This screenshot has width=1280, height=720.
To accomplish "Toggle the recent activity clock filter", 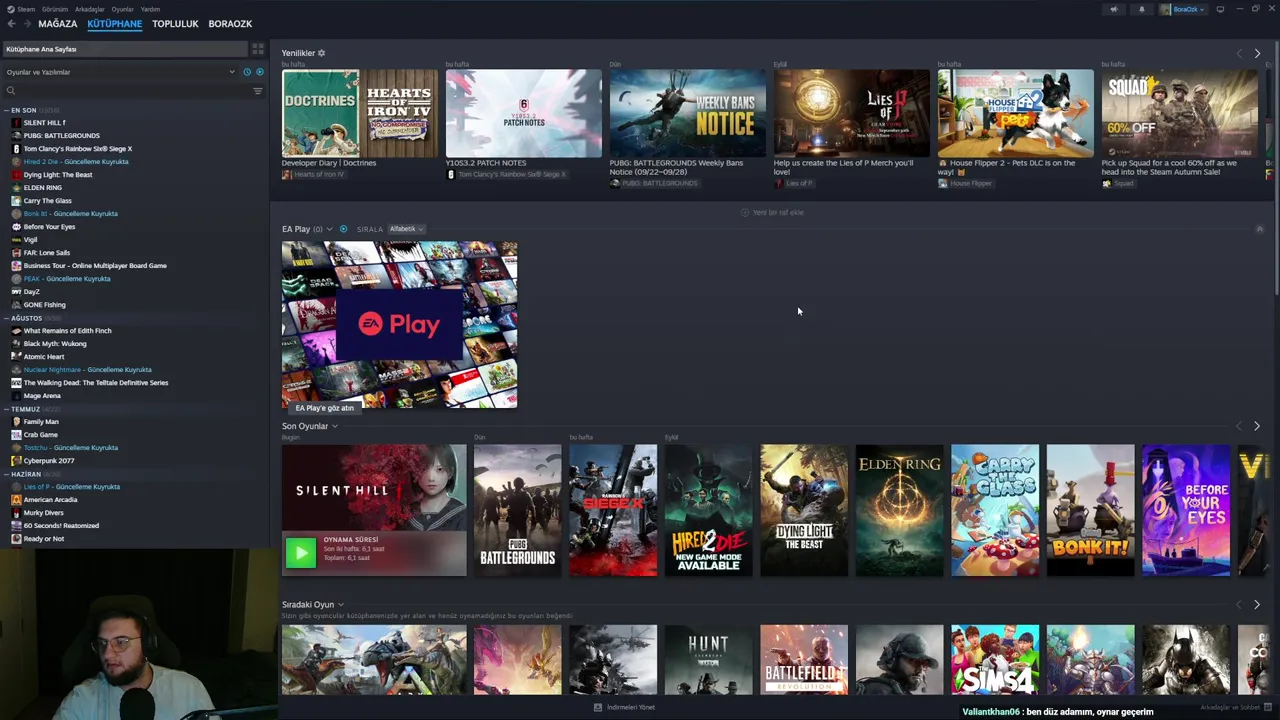I will point(247,72).
